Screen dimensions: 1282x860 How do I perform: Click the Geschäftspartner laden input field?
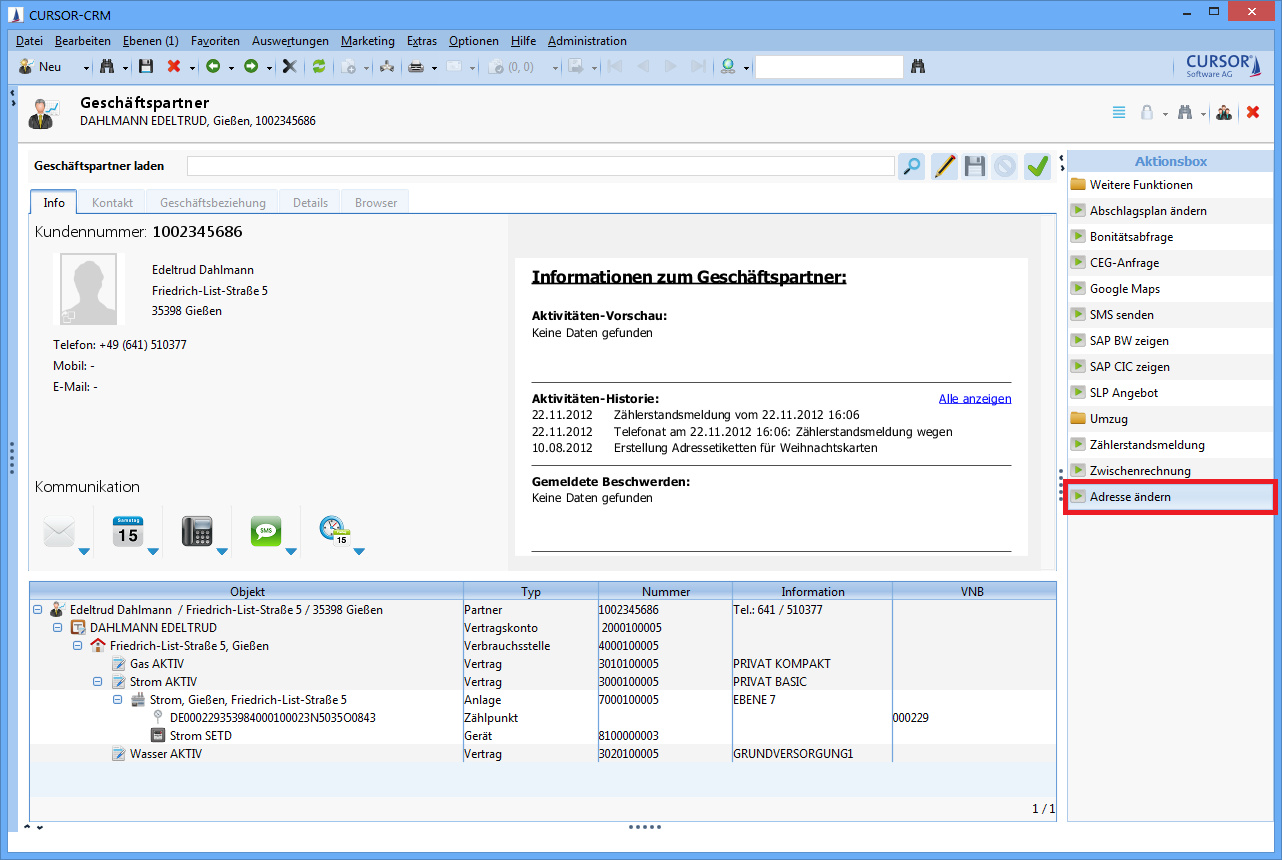click(x=540, y=166)
